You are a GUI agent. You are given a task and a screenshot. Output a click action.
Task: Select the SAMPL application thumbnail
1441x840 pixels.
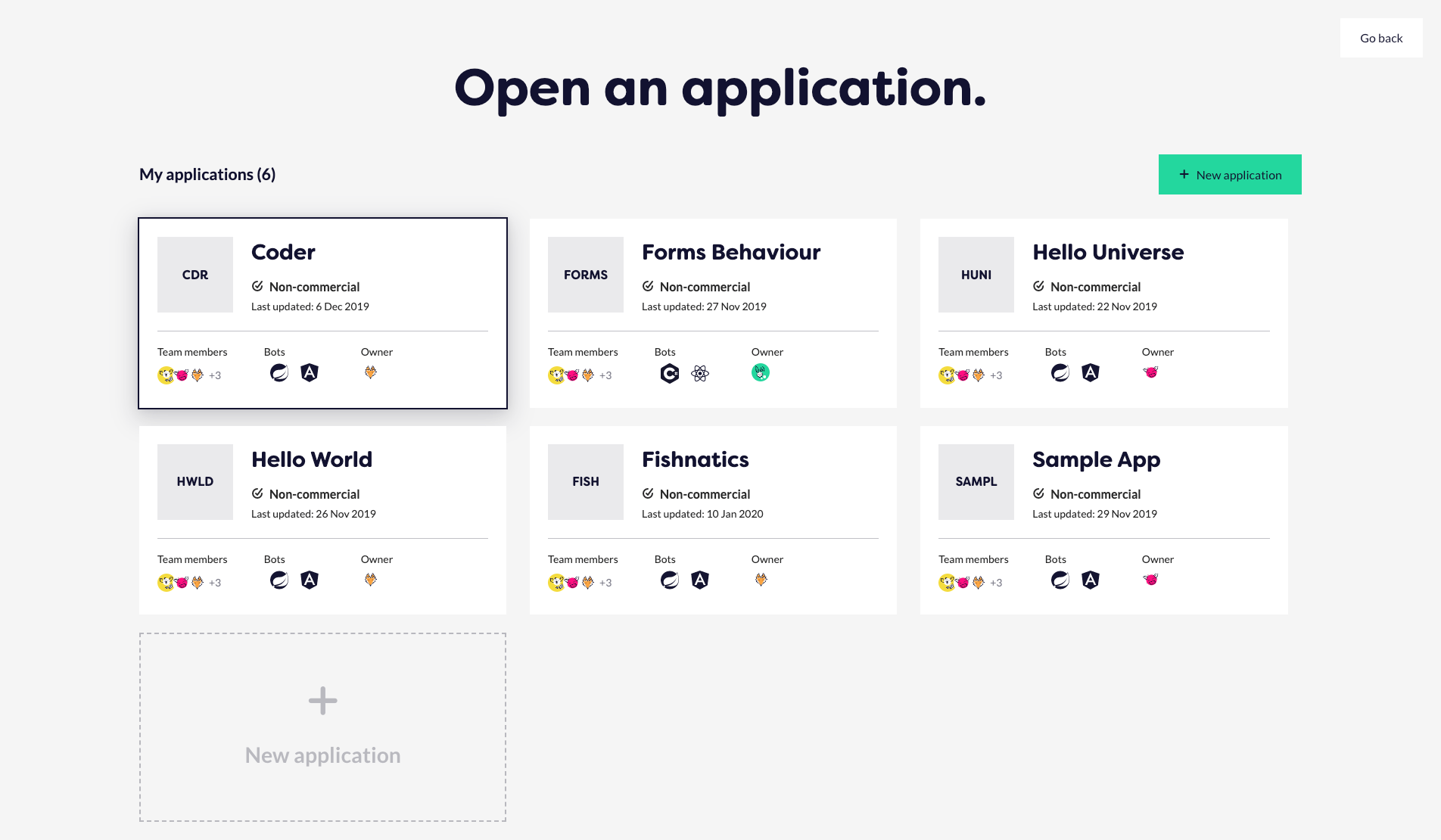point(976,482)
